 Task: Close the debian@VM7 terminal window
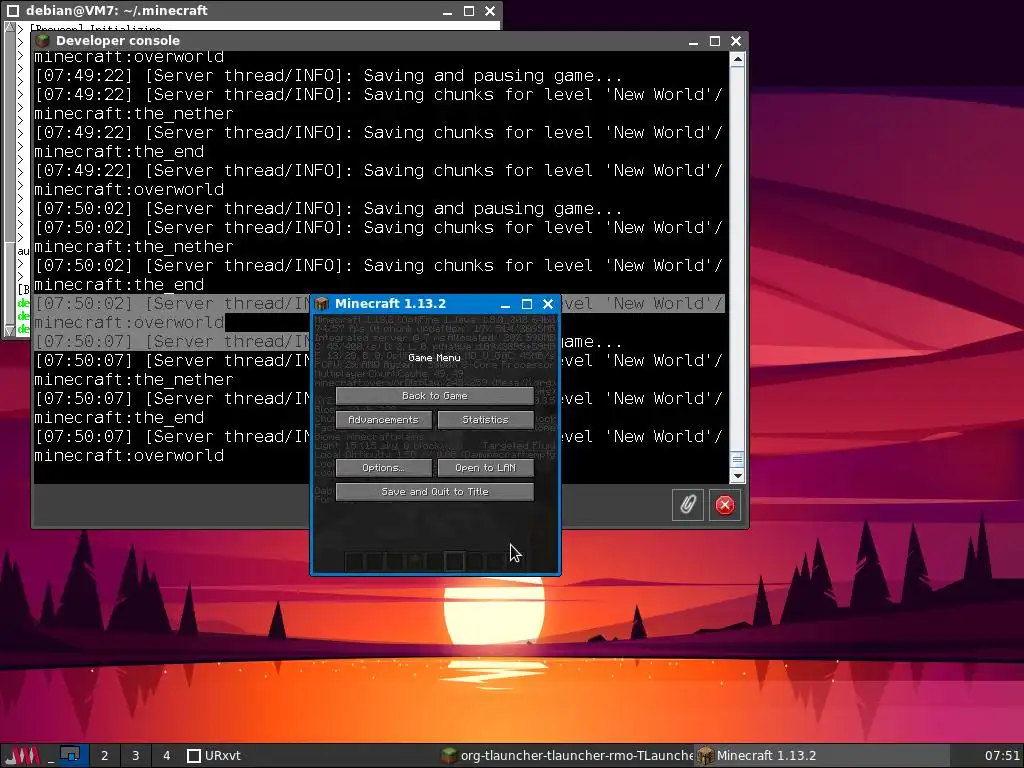pyautogui.click(x=490, y=11)
